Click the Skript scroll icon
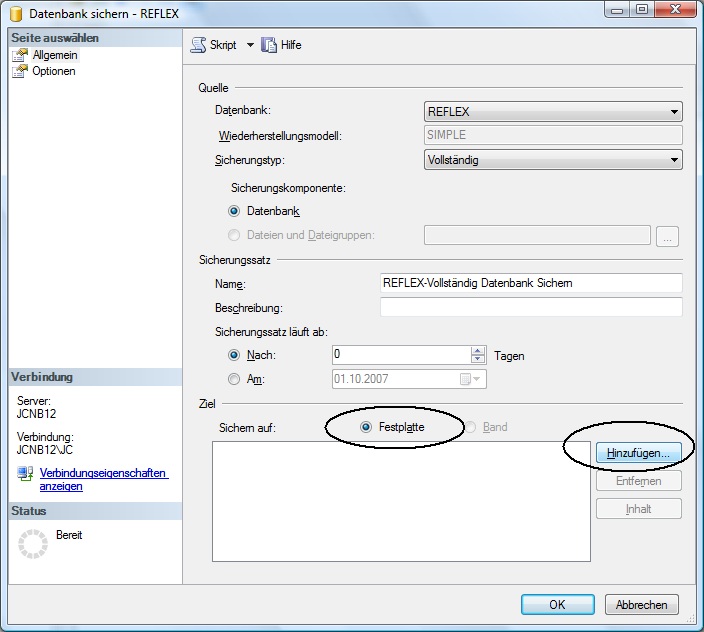704x632 pixels. coord(198,45)
